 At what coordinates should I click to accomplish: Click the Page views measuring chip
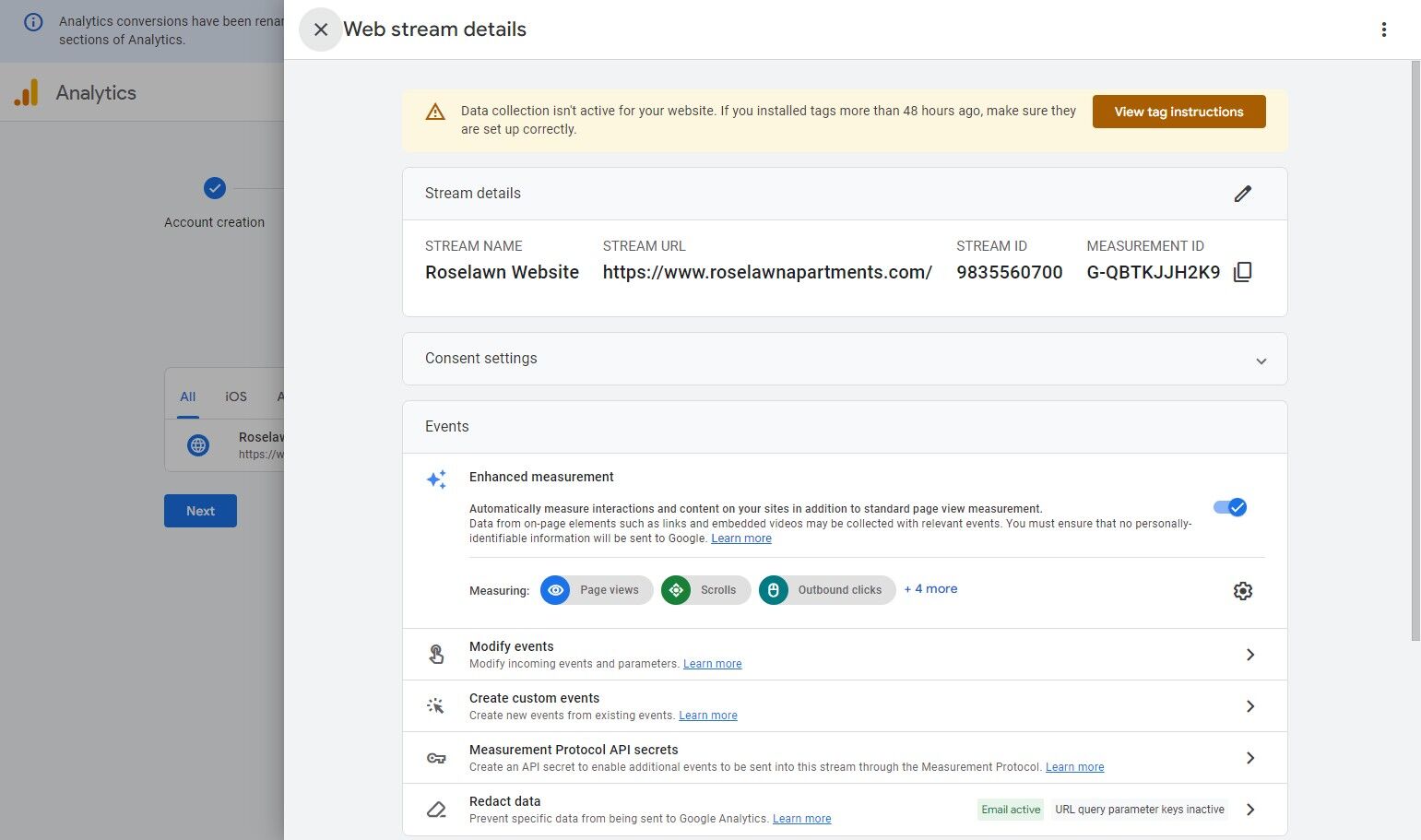pos(597,590)
